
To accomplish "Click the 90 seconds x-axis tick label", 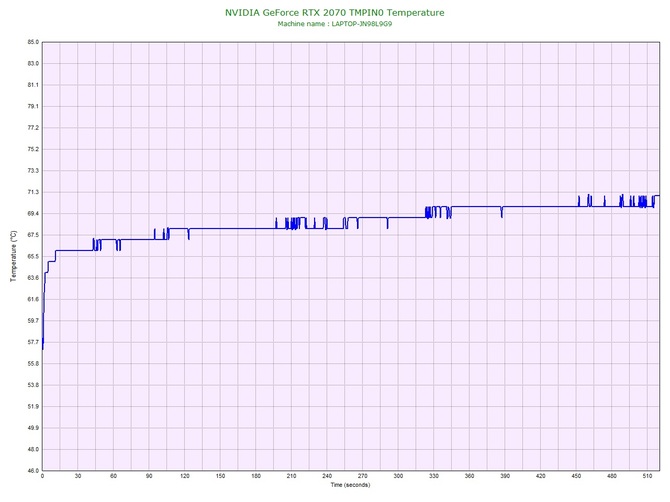I will [149, 476].
